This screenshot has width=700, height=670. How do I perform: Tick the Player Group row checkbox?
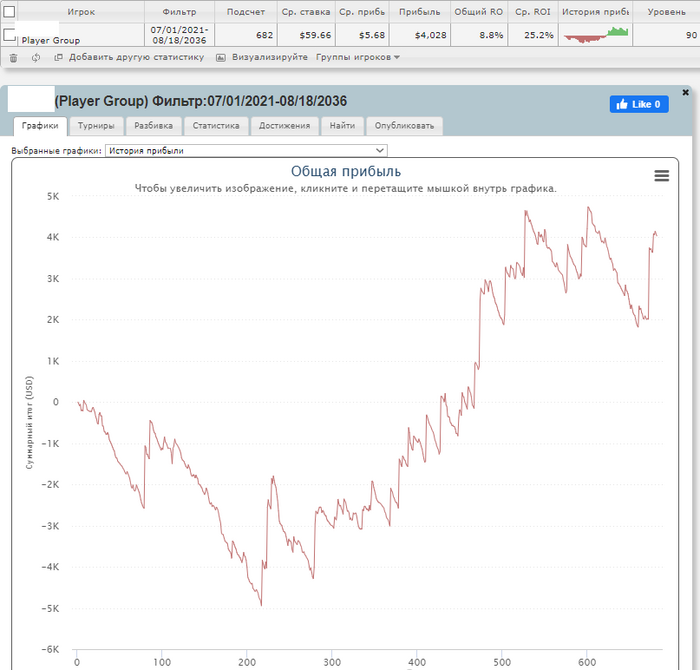coord(9,34)
